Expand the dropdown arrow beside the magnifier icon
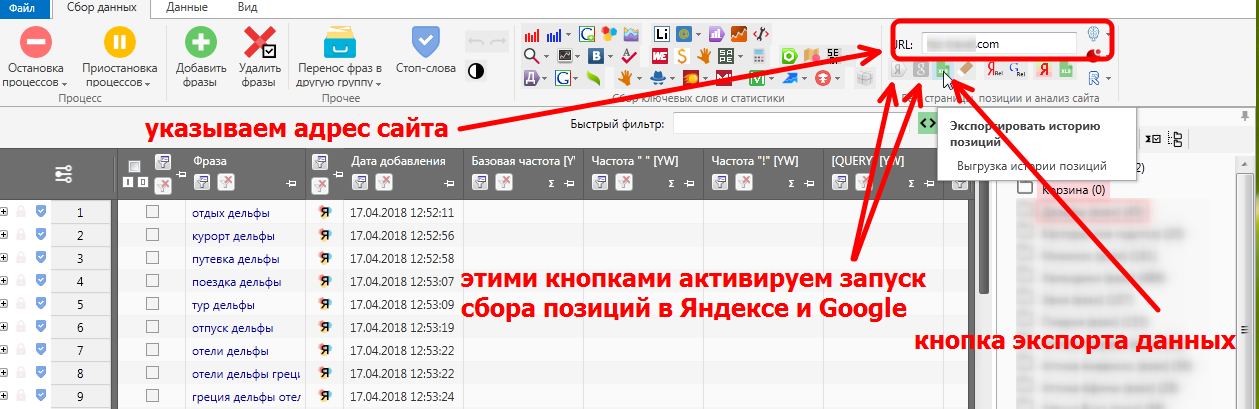 (x=546, y=56)
